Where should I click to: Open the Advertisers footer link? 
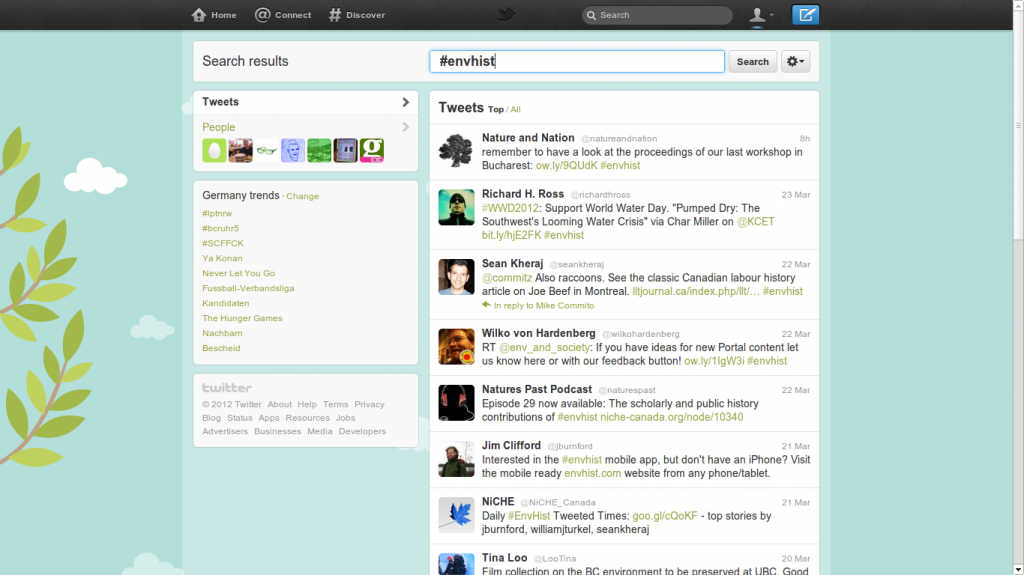point(225,431)
